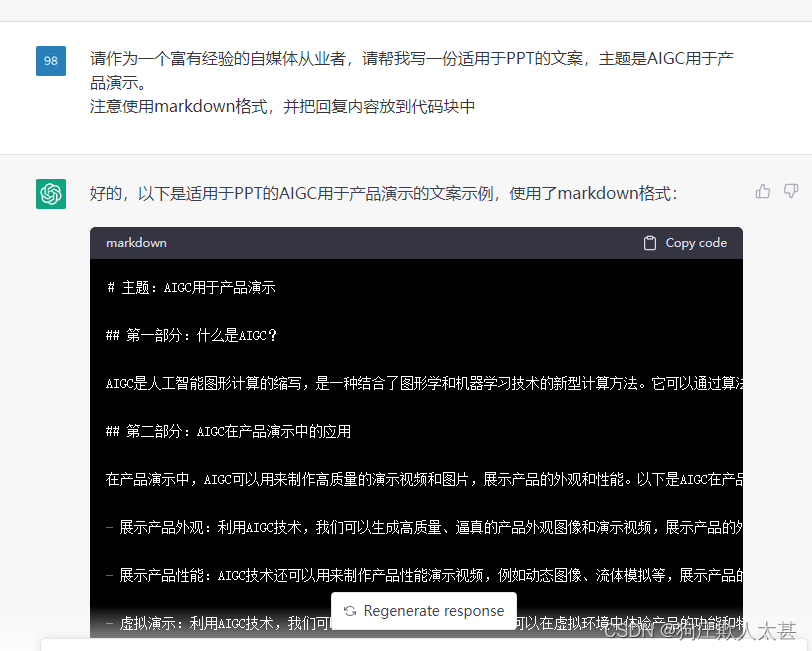Click the Regenerate response button
Viewport: 812px width, 651px height.
424,611
